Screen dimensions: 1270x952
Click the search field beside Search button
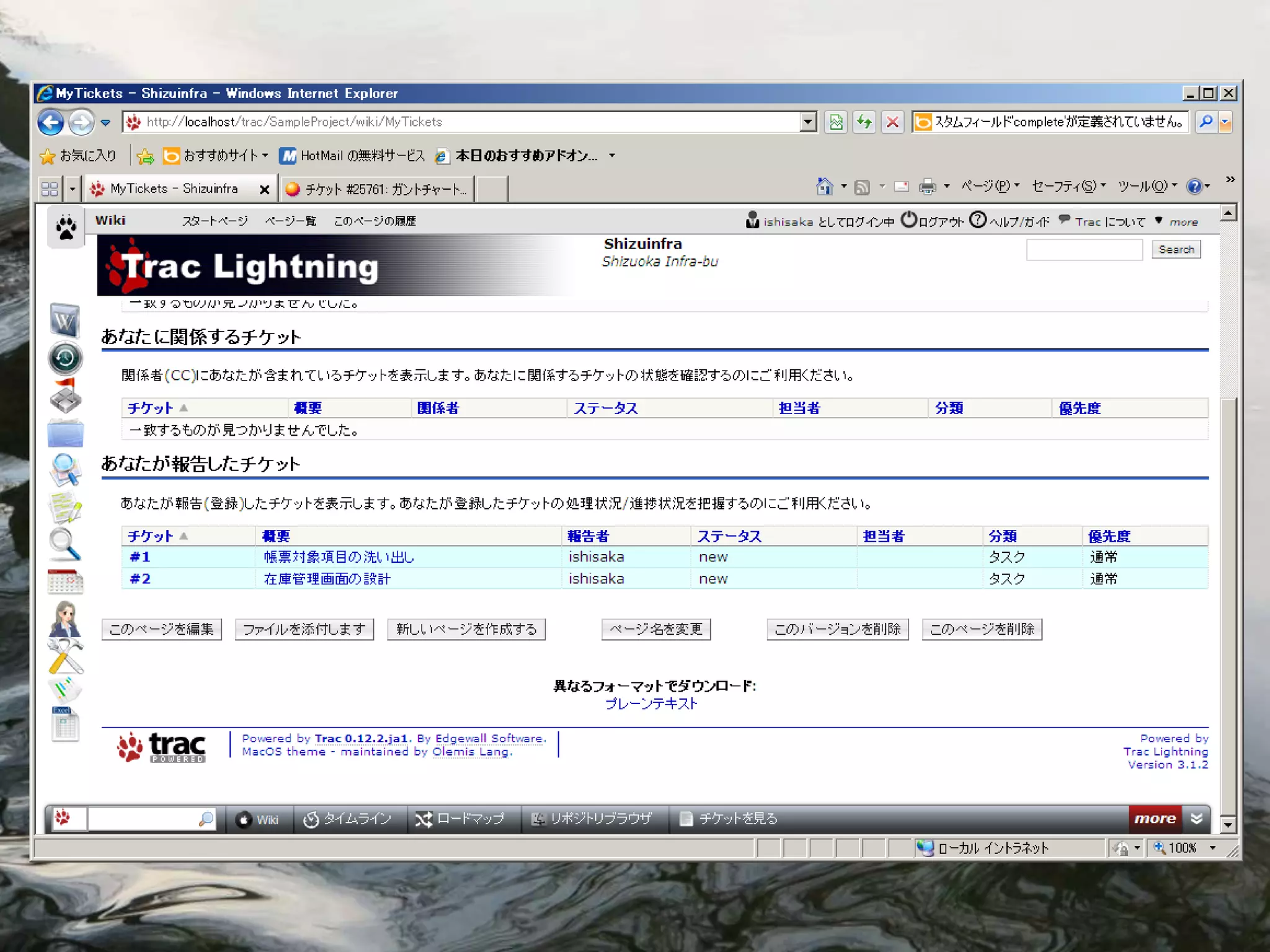[x=1084, y=250]
